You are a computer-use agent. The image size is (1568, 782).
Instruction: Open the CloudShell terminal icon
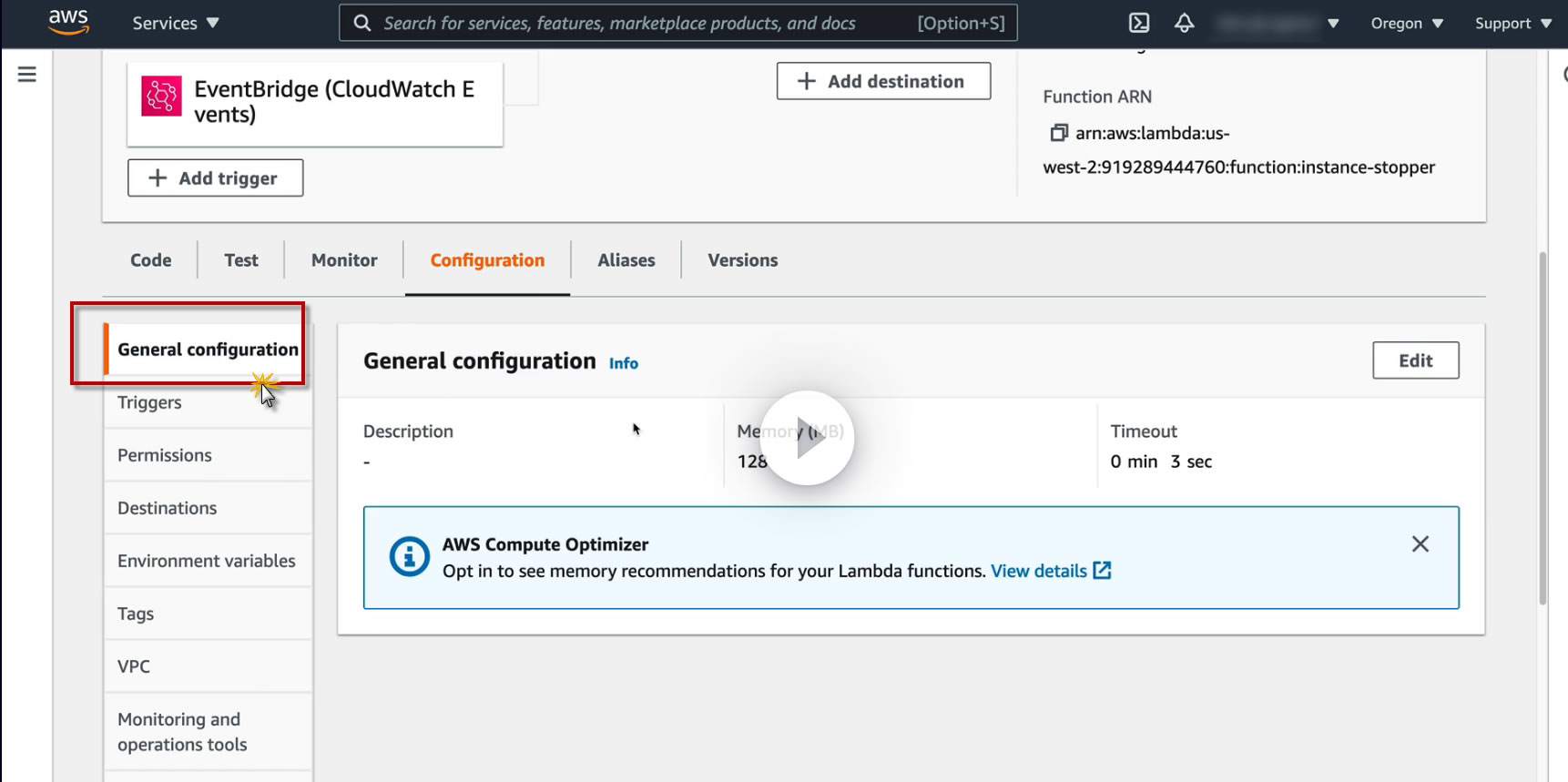pyautogui.click(x=1139, y=23)
